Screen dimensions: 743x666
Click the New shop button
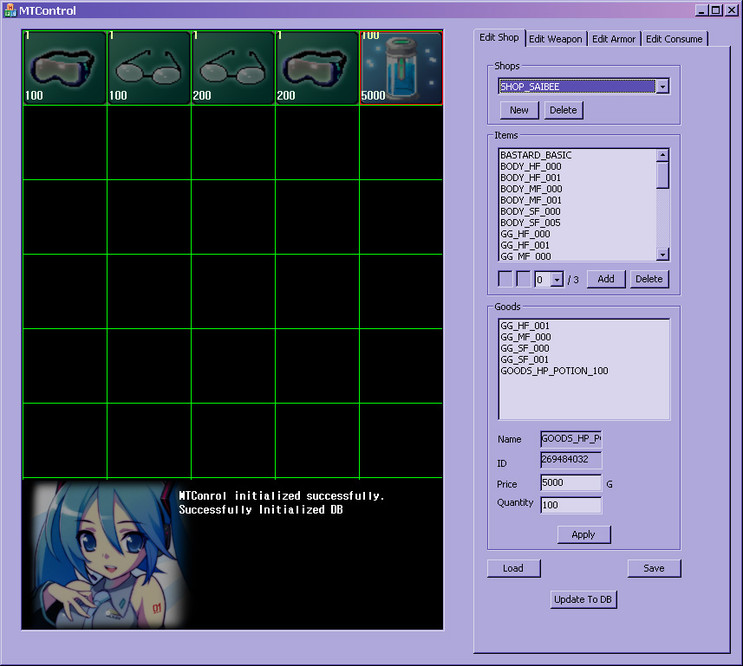click(x=518, y=110)
